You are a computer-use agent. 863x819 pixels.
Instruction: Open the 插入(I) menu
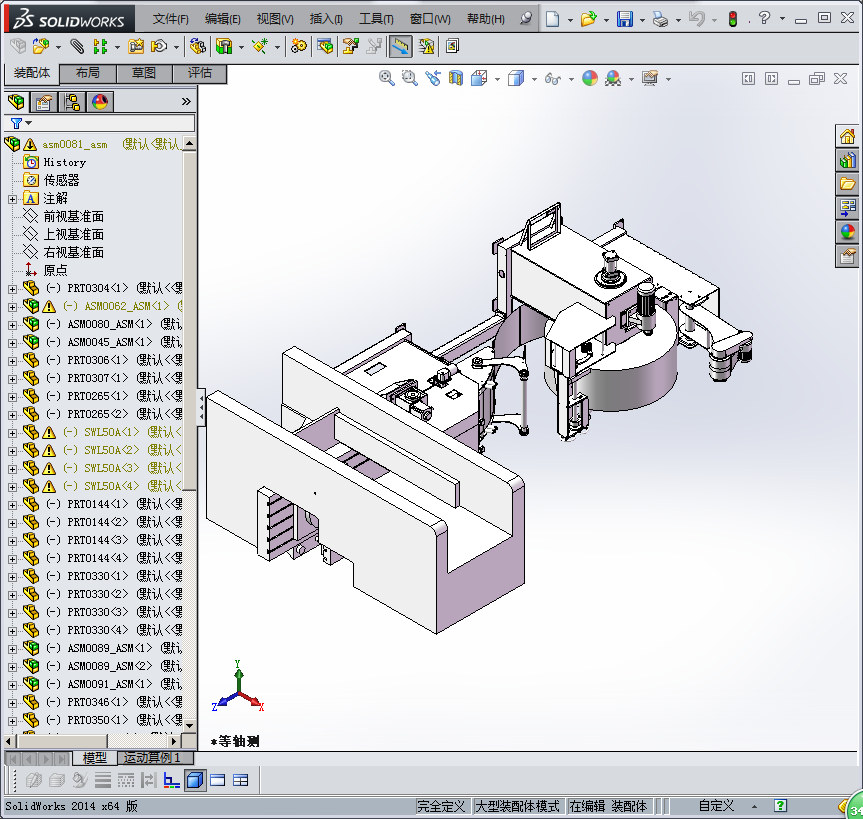(x=326, y=19)
